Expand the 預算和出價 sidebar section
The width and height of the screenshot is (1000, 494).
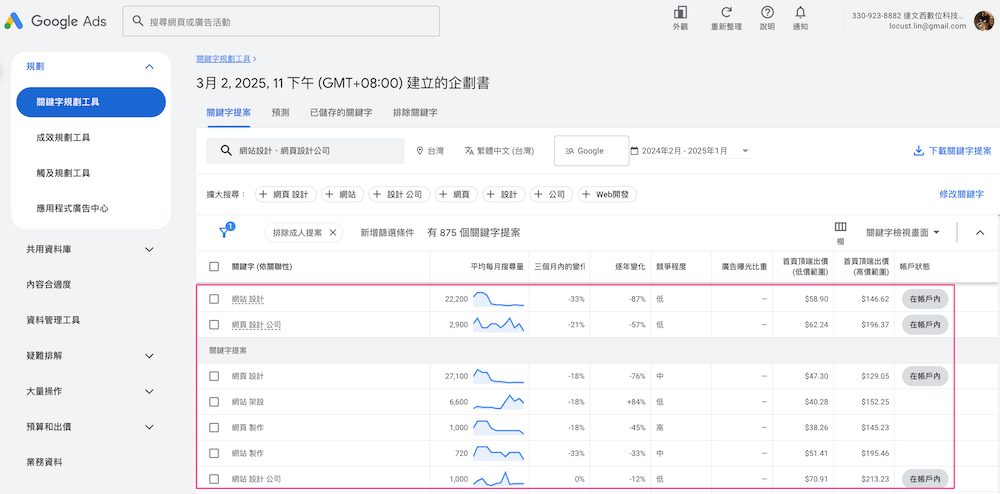[149, 427]
